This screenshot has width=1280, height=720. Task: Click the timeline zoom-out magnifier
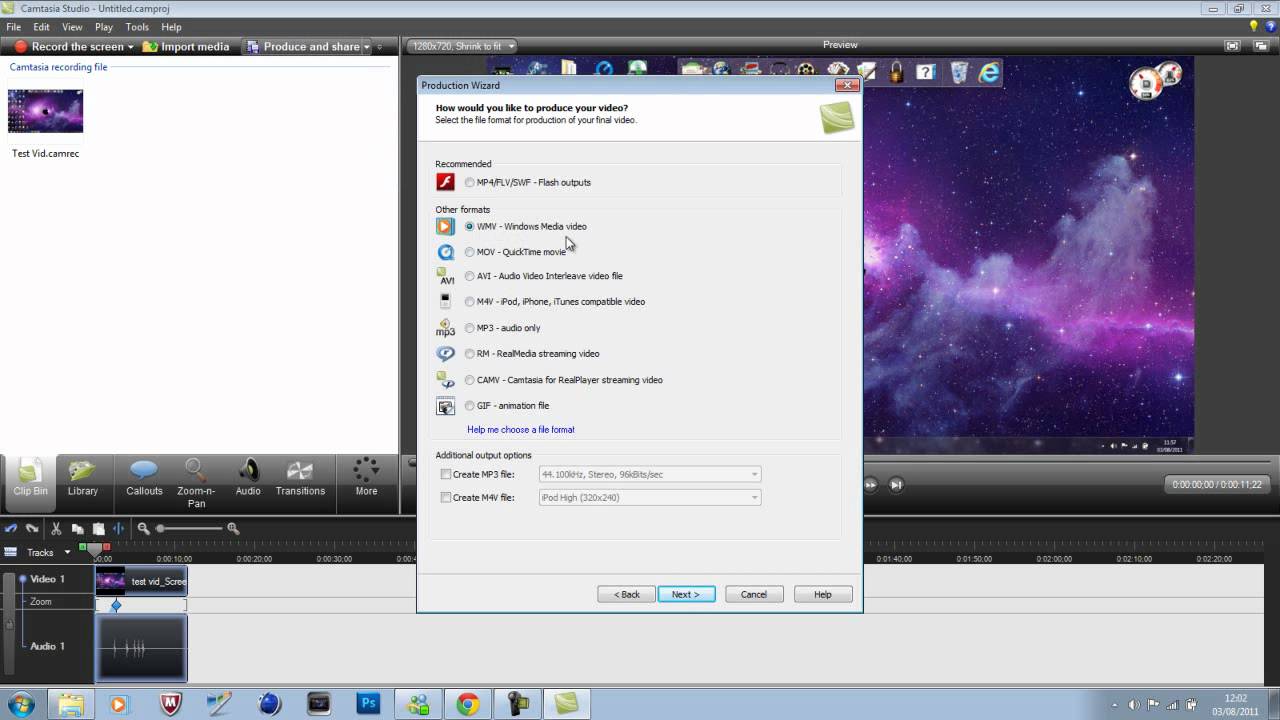point(143,528)
